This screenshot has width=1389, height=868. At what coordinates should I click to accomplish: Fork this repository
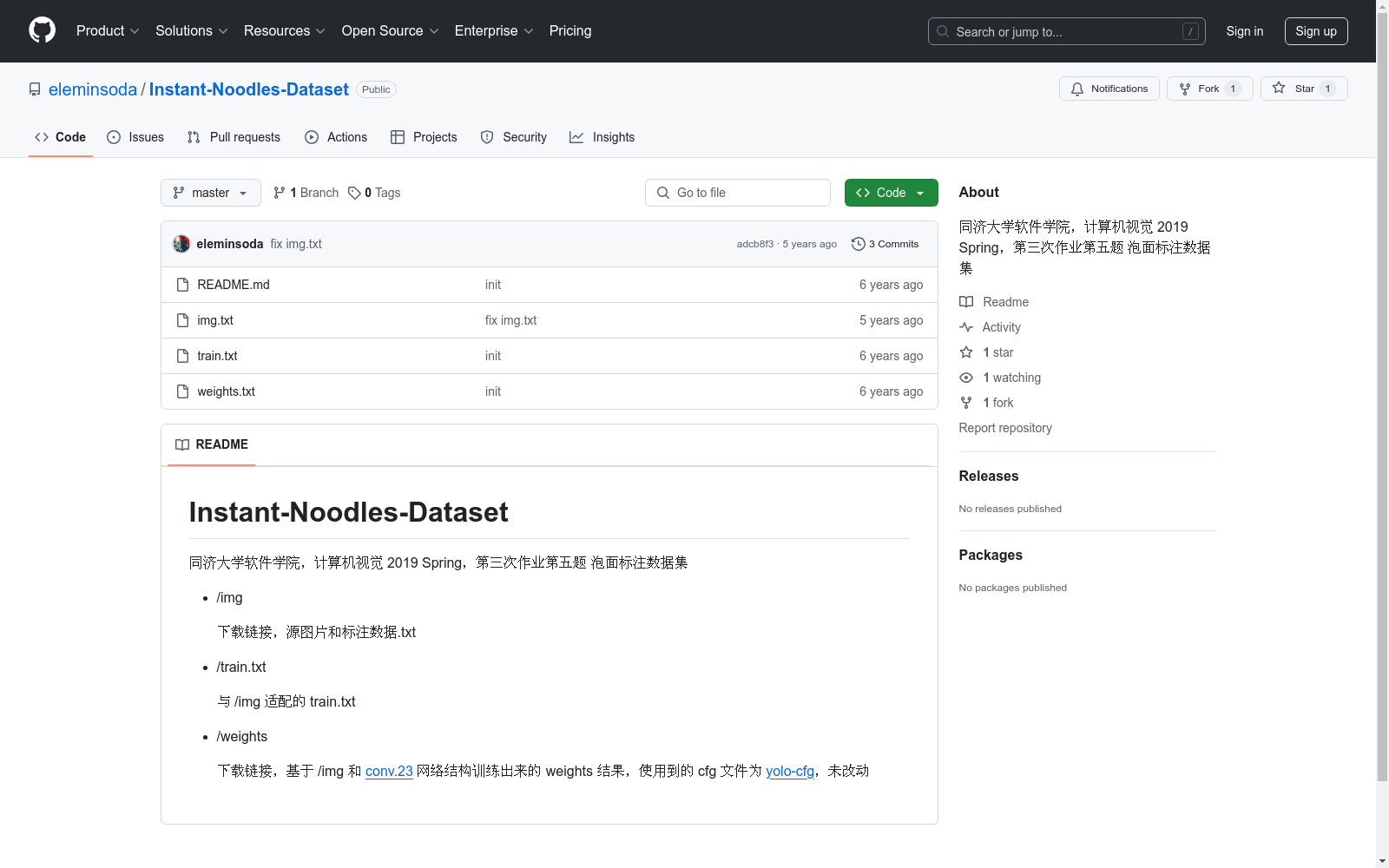(x=1210, y=89)
